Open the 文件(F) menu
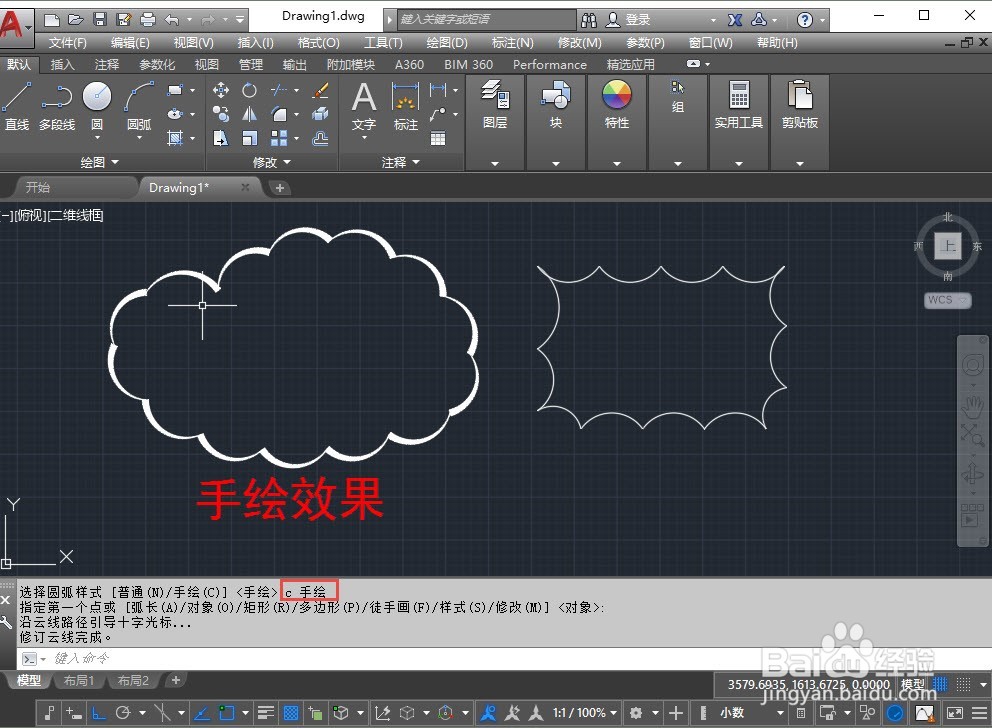The height and width of the screenshot is (728, 992). (68, 42)
